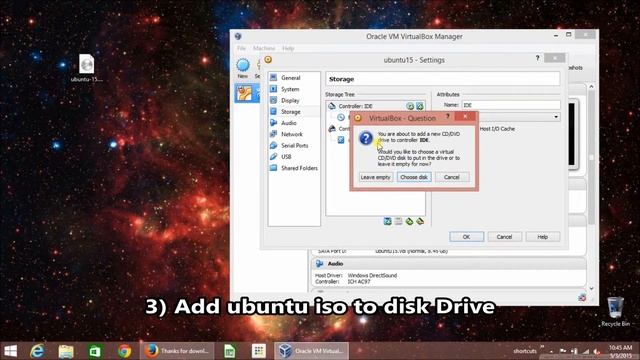The width and height of the screenshot is (640, 360).
Task: Open Help menu in VirtualBox Manager
Action: click(x=288, y=48)
